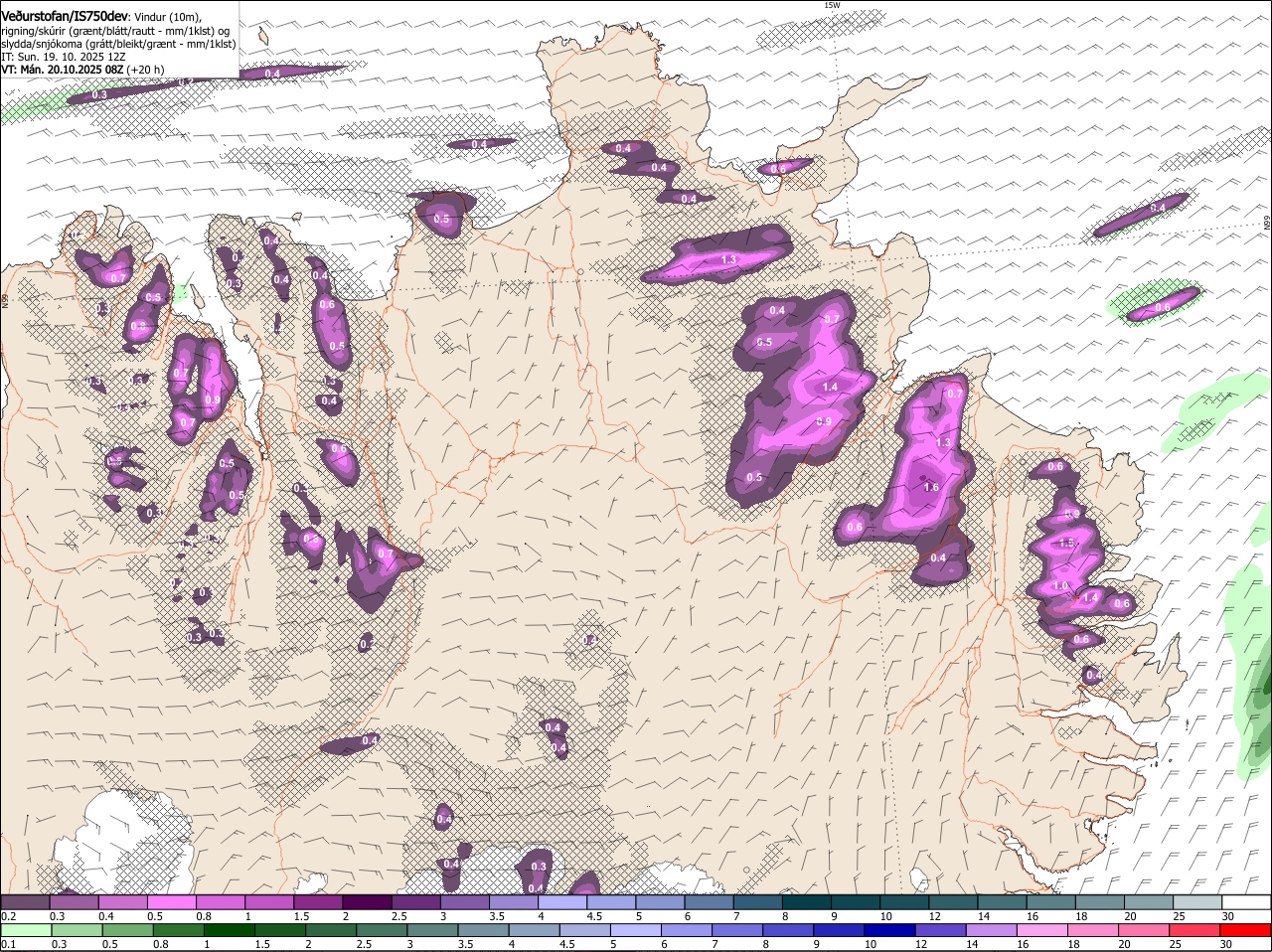Click the 'rigning/skúrir' legend description line
The height and width of the screenshot is (952, 1272).
pos(117,31)
